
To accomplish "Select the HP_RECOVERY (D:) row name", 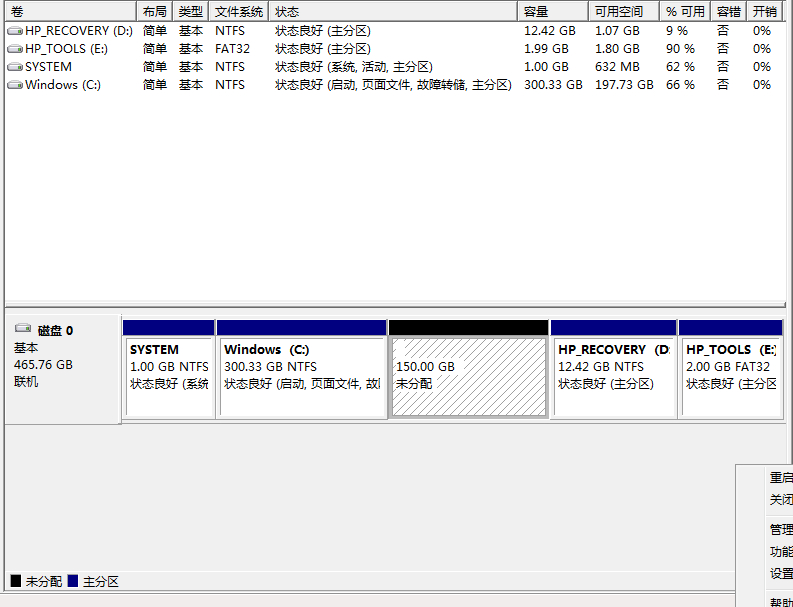I will 79,31.
